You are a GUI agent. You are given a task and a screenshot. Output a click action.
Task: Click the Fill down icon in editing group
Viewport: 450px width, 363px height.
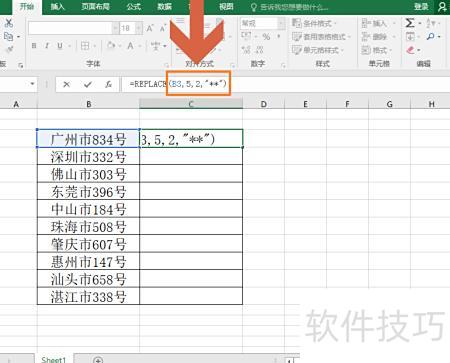coord(410,36)
